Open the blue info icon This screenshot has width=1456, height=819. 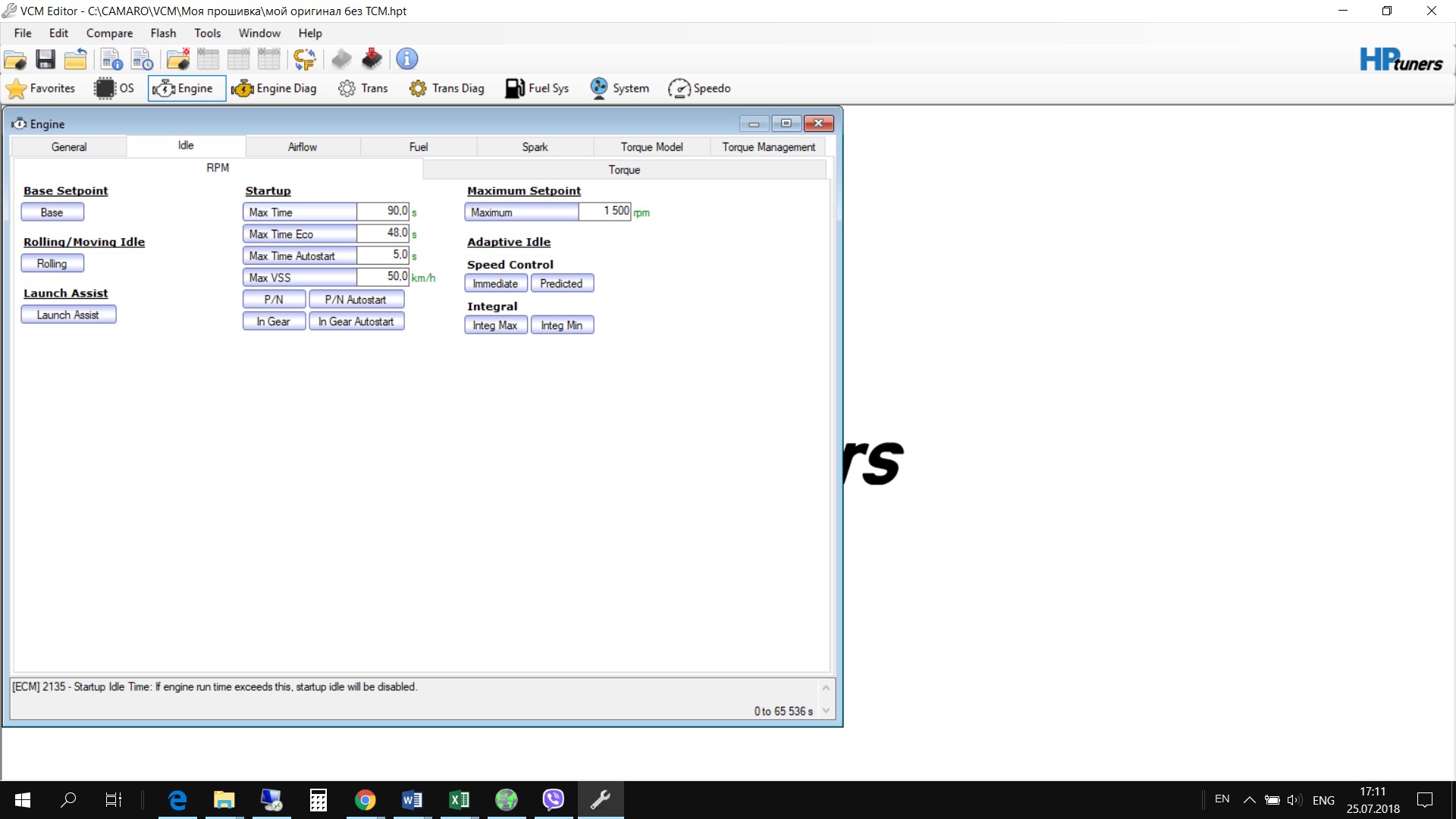point(407,59)
